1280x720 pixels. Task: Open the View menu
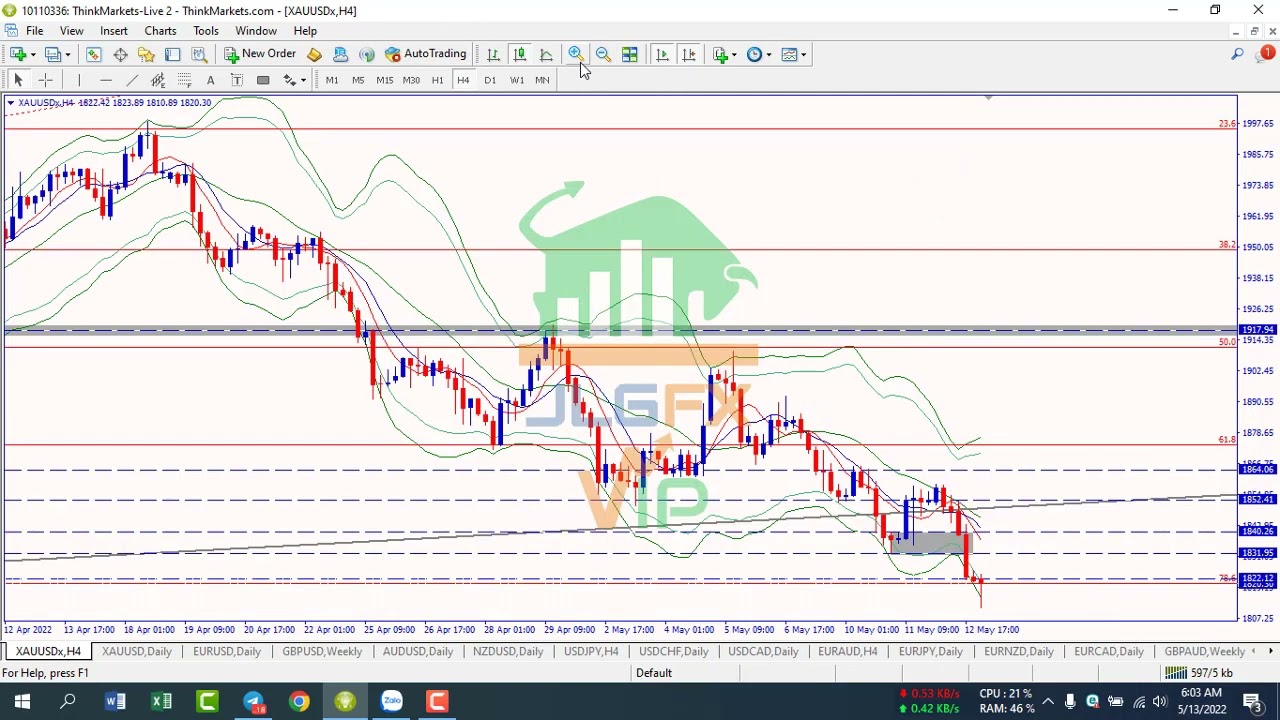[x=71, y=31]
